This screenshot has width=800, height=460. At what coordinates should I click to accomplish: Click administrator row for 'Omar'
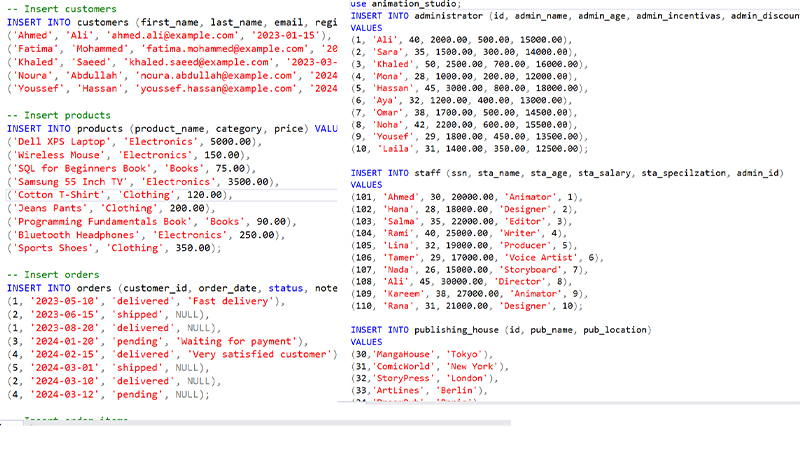click(x=464, y=113)
